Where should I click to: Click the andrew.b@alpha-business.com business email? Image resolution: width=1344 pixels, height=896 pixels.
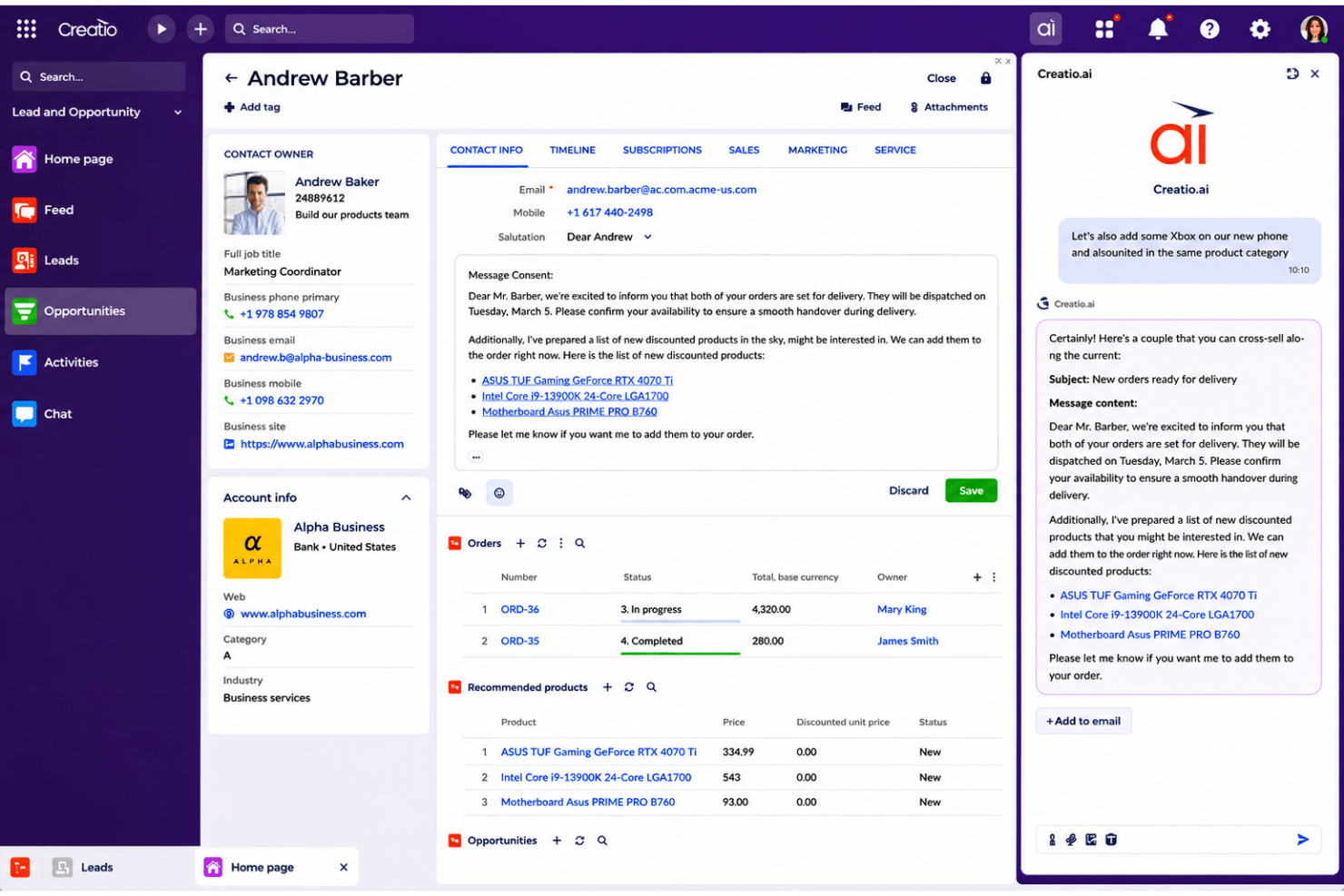[315, 358]
